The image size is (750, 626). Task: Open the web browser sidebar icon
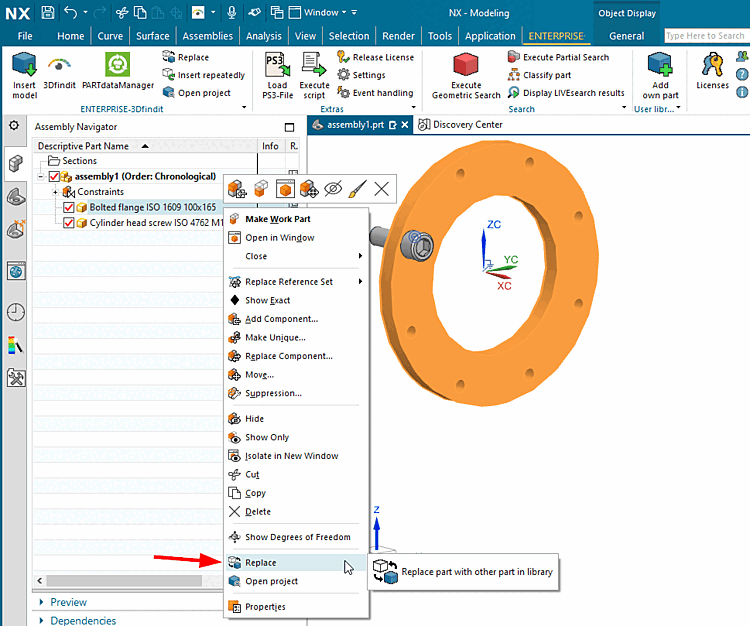coord(16,271)
